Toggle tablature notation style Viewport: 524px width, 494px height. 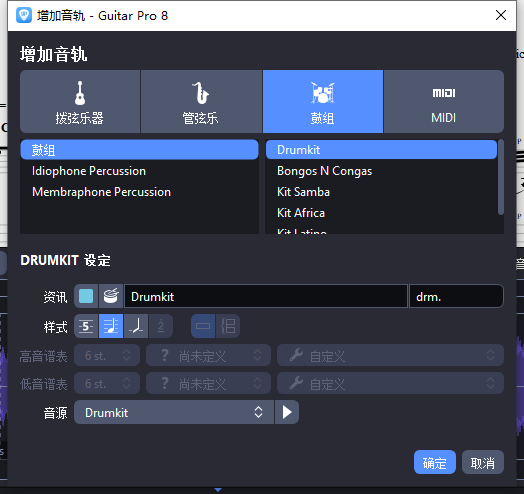point(86,326)
